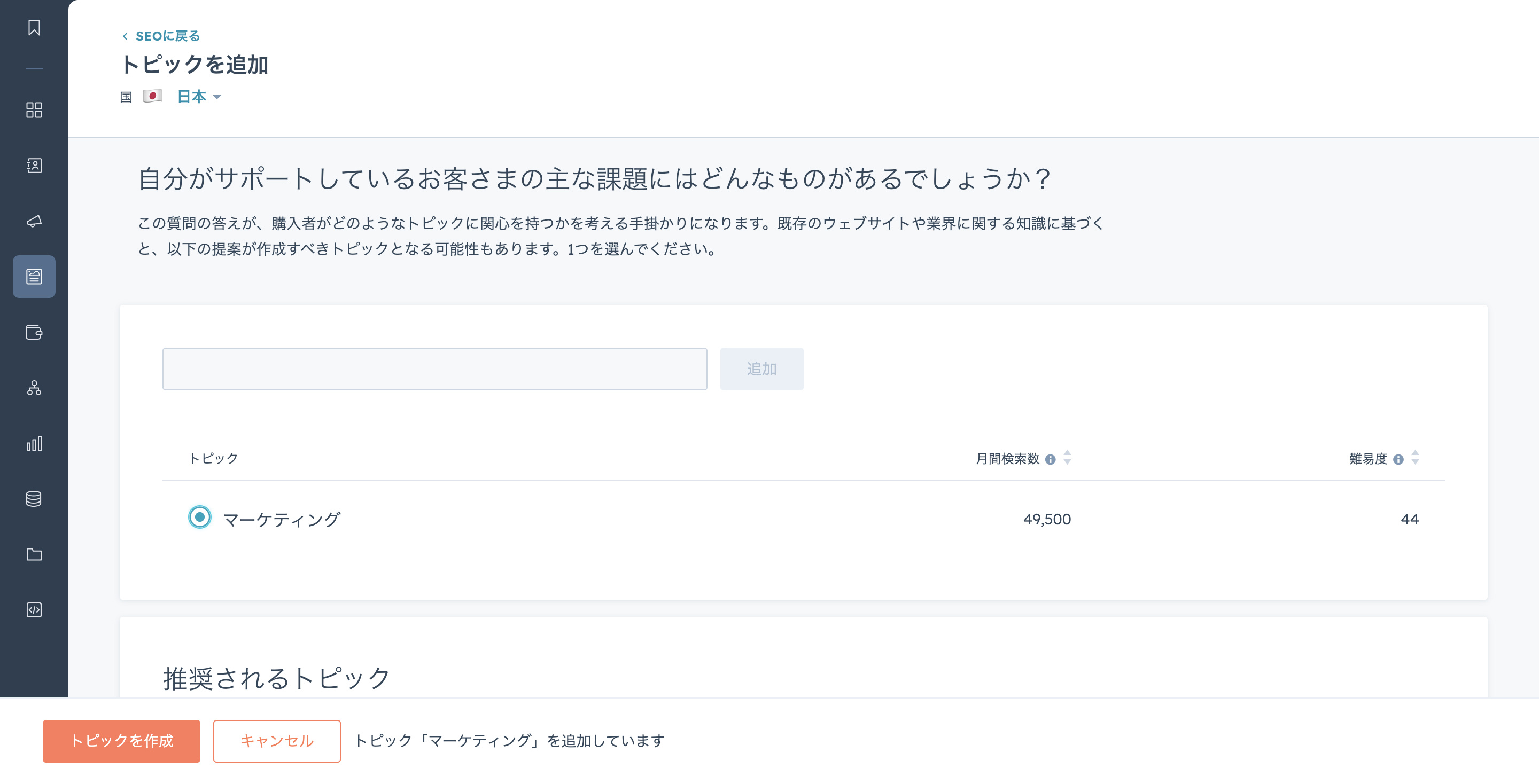1539x784 pixels.
Task: Click the 難易度 info icon
Action: click(x=1398, y=459)
